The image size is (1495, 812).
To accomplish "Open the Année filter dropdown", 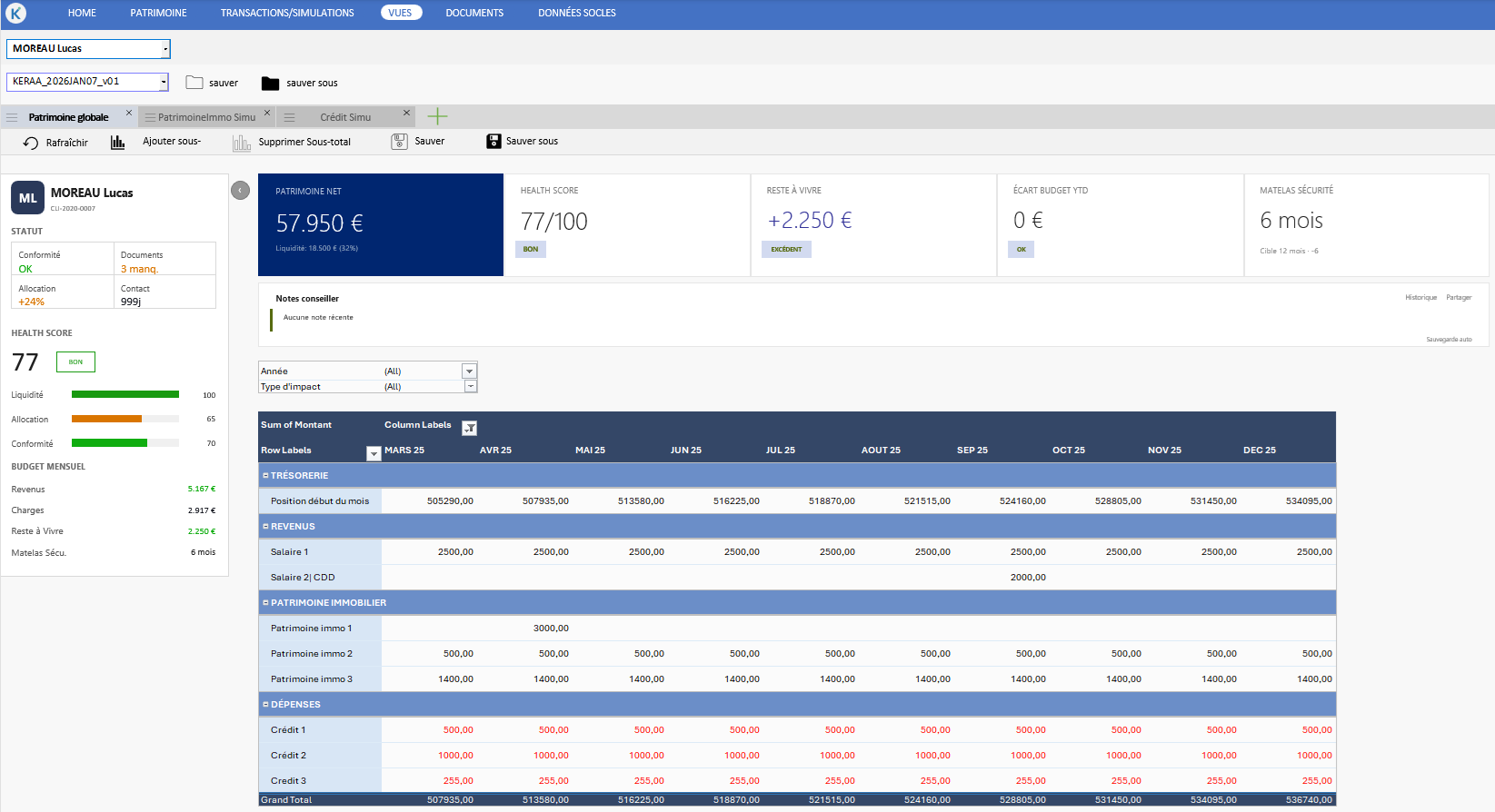I will point(469,371).
